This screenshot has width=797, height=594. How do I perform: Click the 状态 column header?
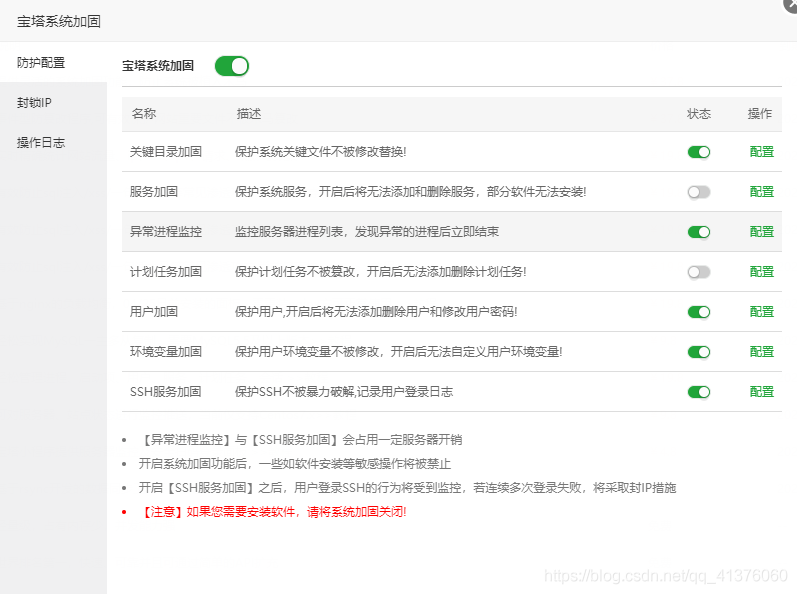699,114
